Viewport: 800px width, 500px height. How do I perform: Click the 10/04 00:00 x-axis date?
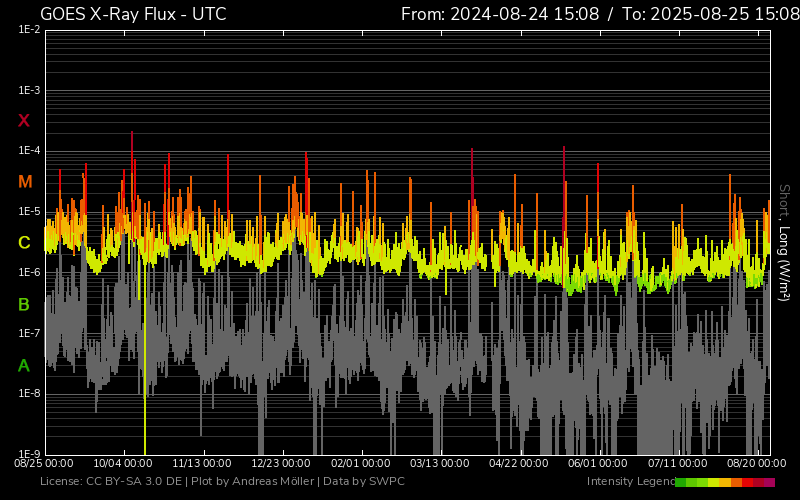[121, 464]
